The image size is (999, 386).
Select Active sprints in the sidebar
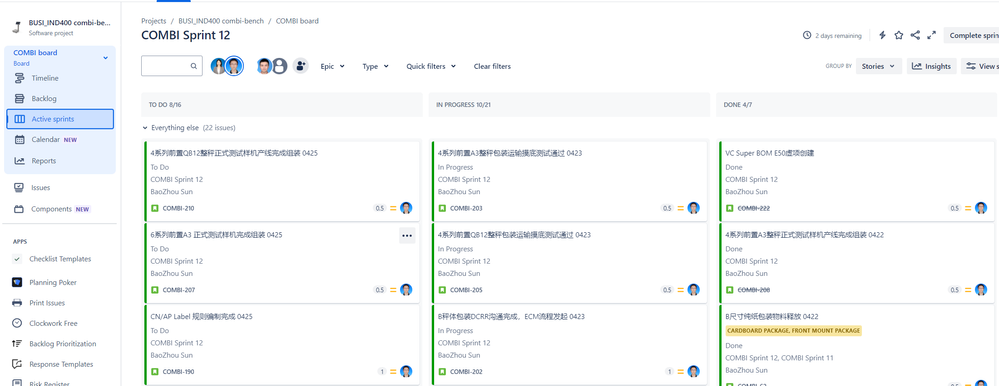[x=60, y=119]
